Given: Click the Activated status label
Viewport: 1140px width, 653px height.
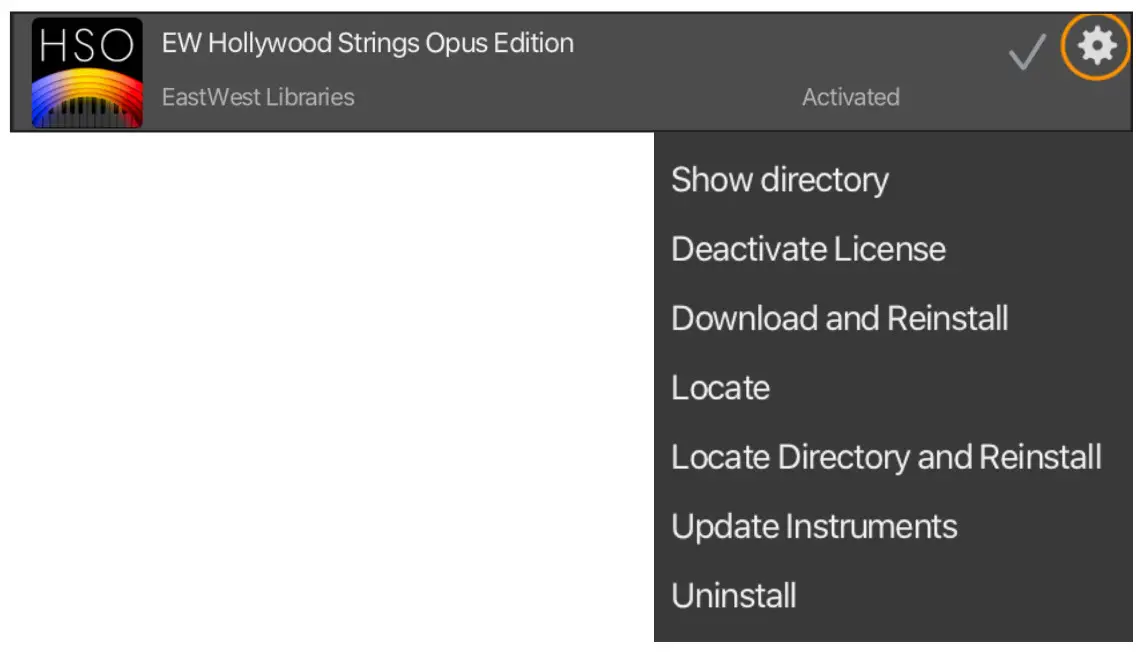Looking at the screenshot, I should (x=851, y=97).
